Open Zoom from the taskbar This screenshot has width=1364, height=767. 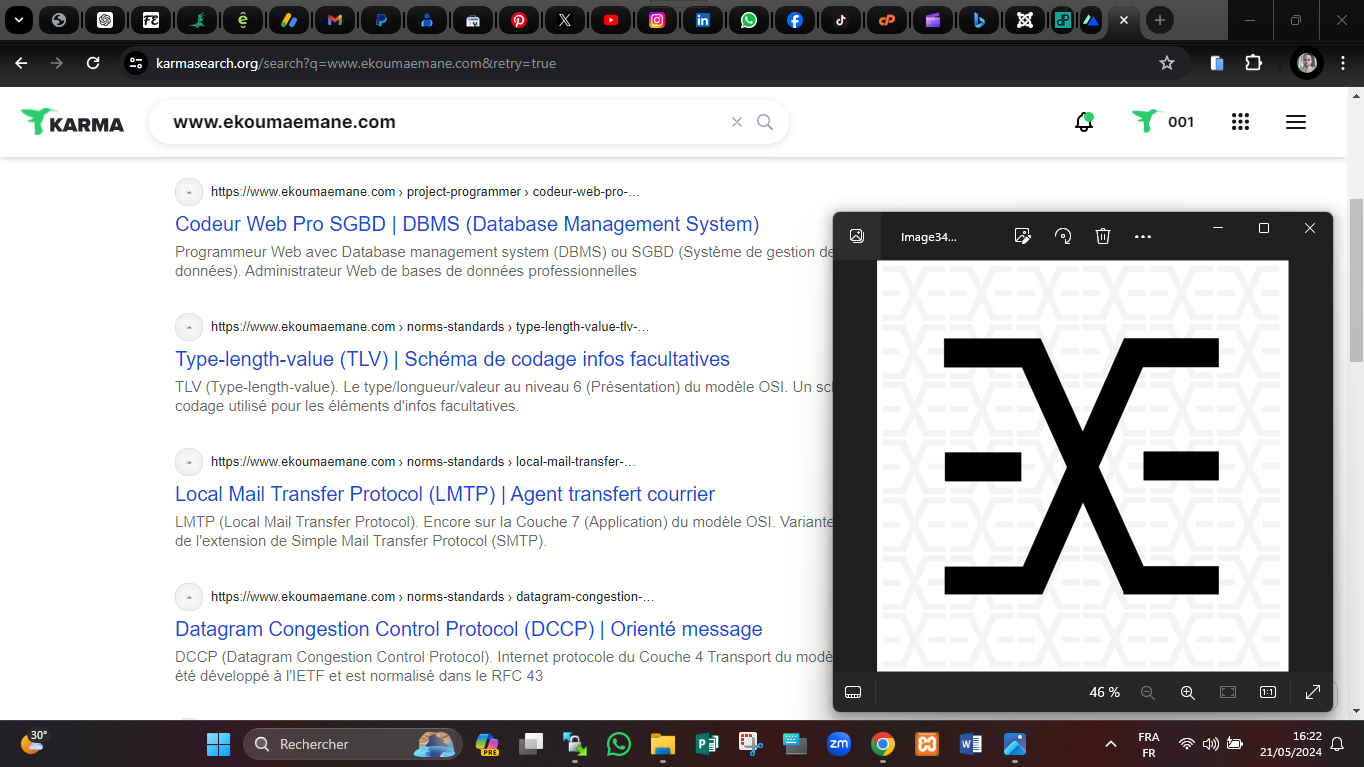tap(838, 744)
